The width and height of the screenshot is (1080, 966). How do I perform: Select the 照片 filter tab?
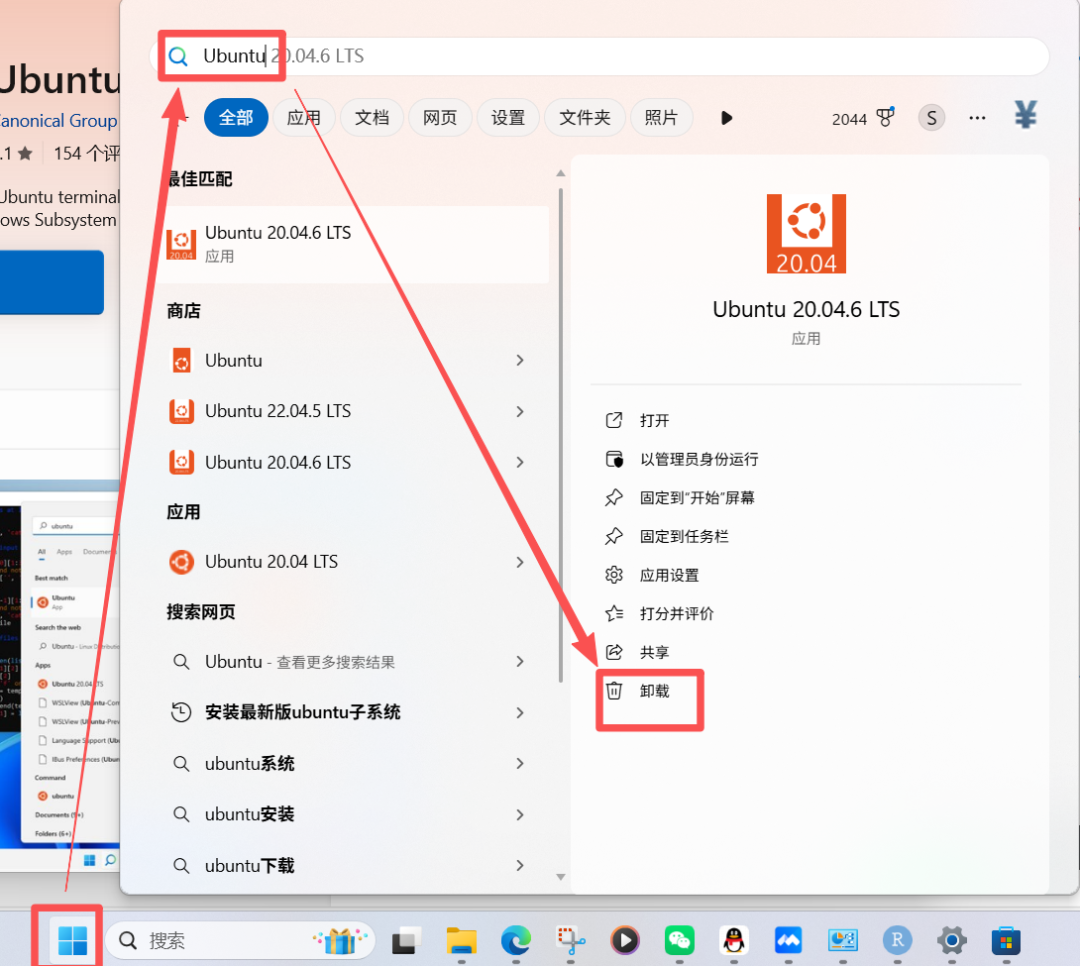[661, 118]
